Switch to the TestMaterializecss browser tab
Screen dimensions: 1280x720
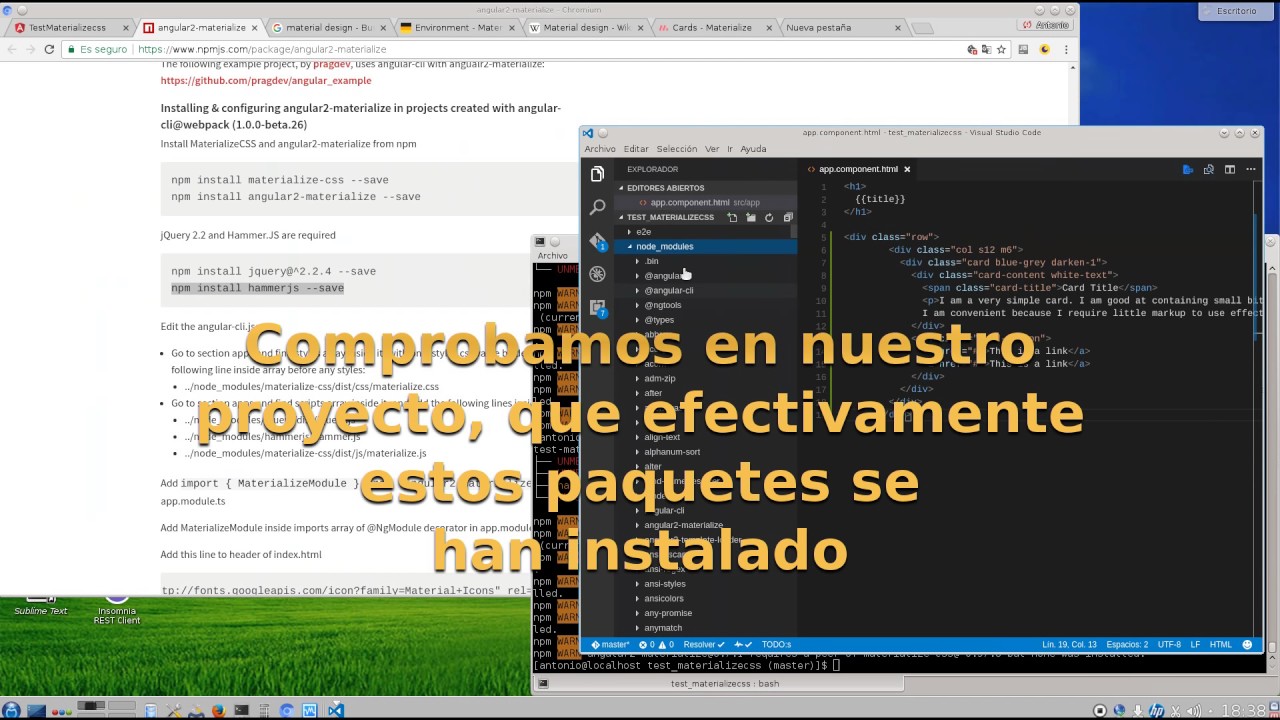[68, 28]
